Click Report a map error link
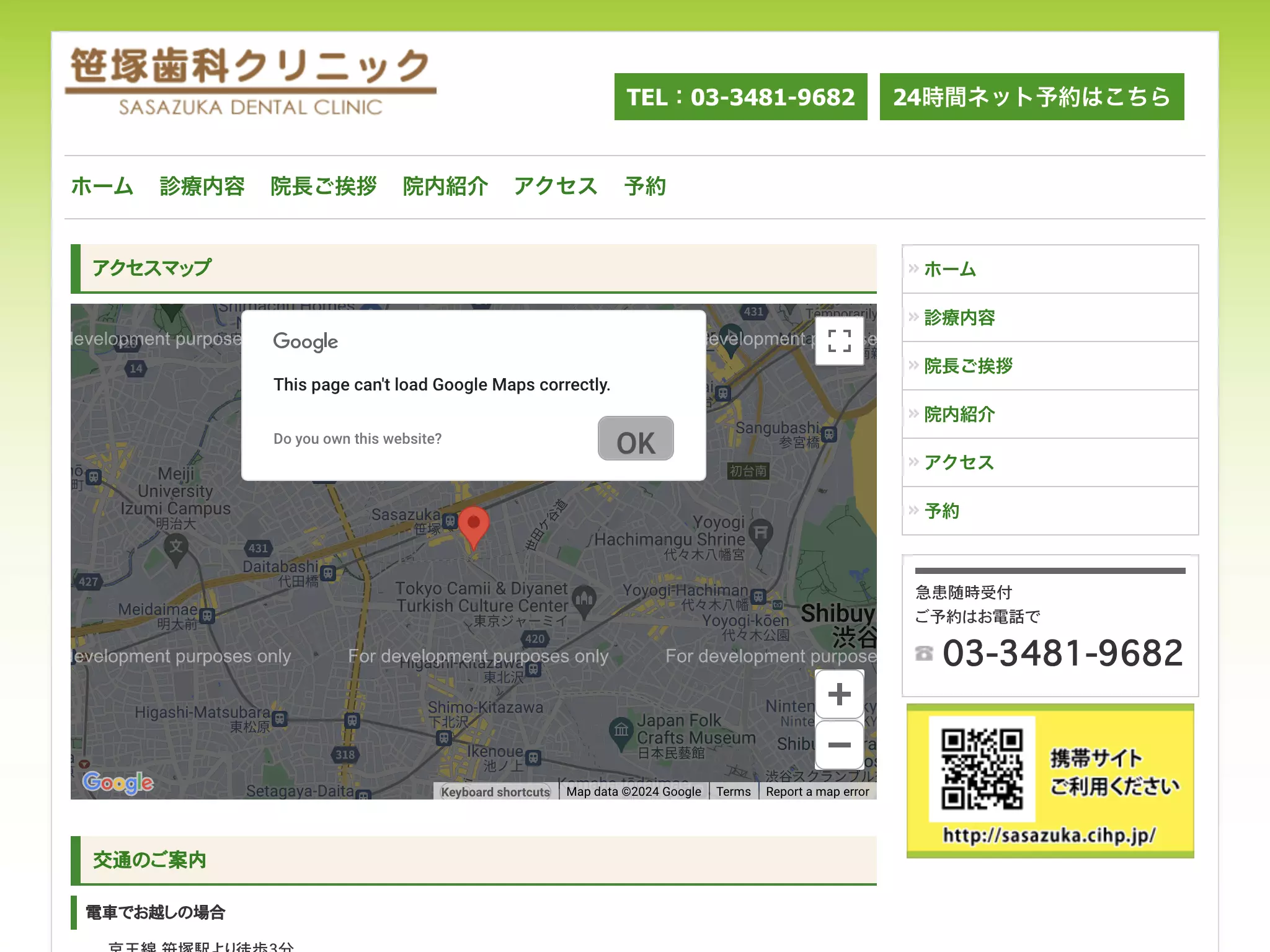This screenshot has width=1270, height=952. (x=817, y=791)
